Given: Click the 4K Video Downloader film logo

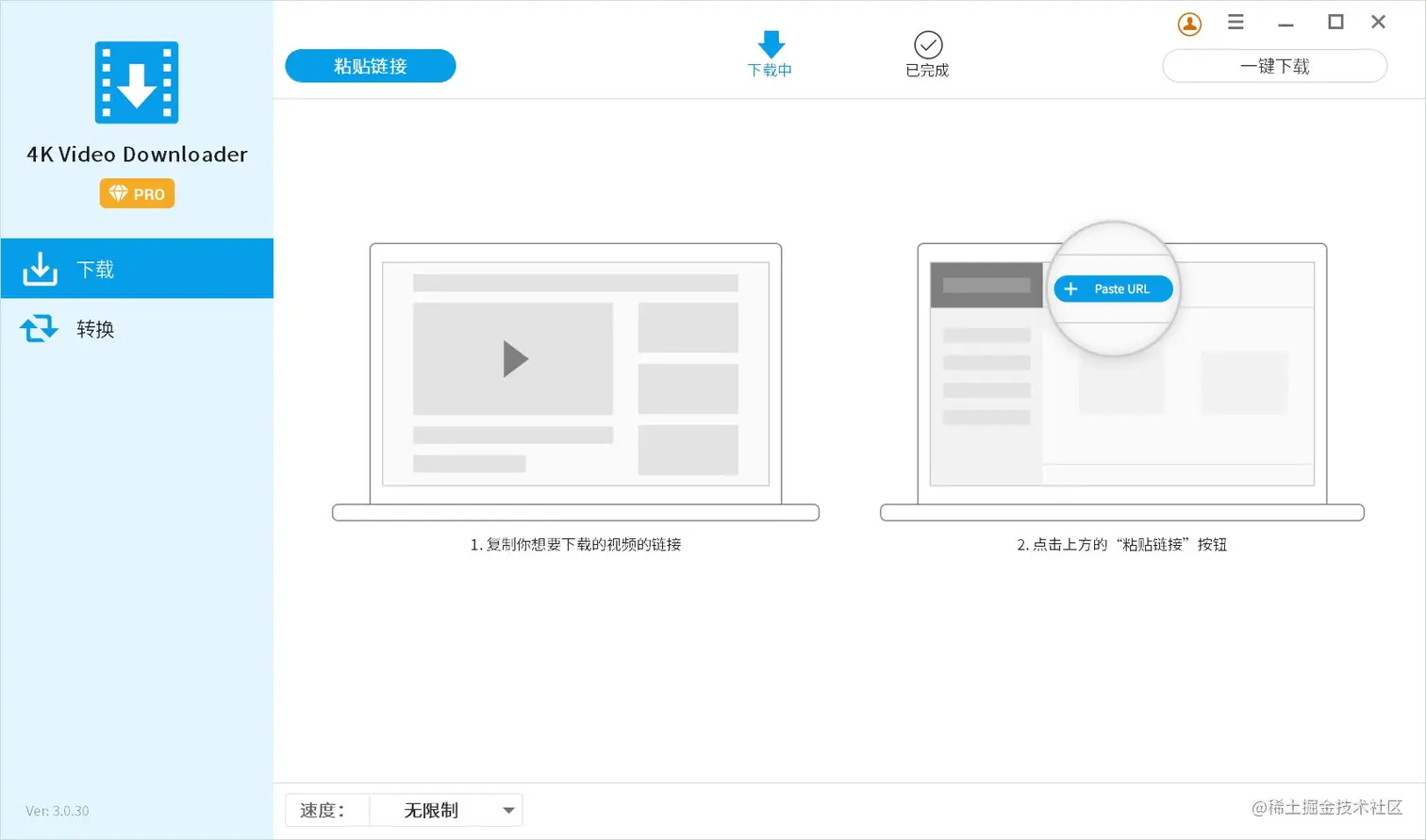Looking at the screenshot, I should tap(137, 82).
